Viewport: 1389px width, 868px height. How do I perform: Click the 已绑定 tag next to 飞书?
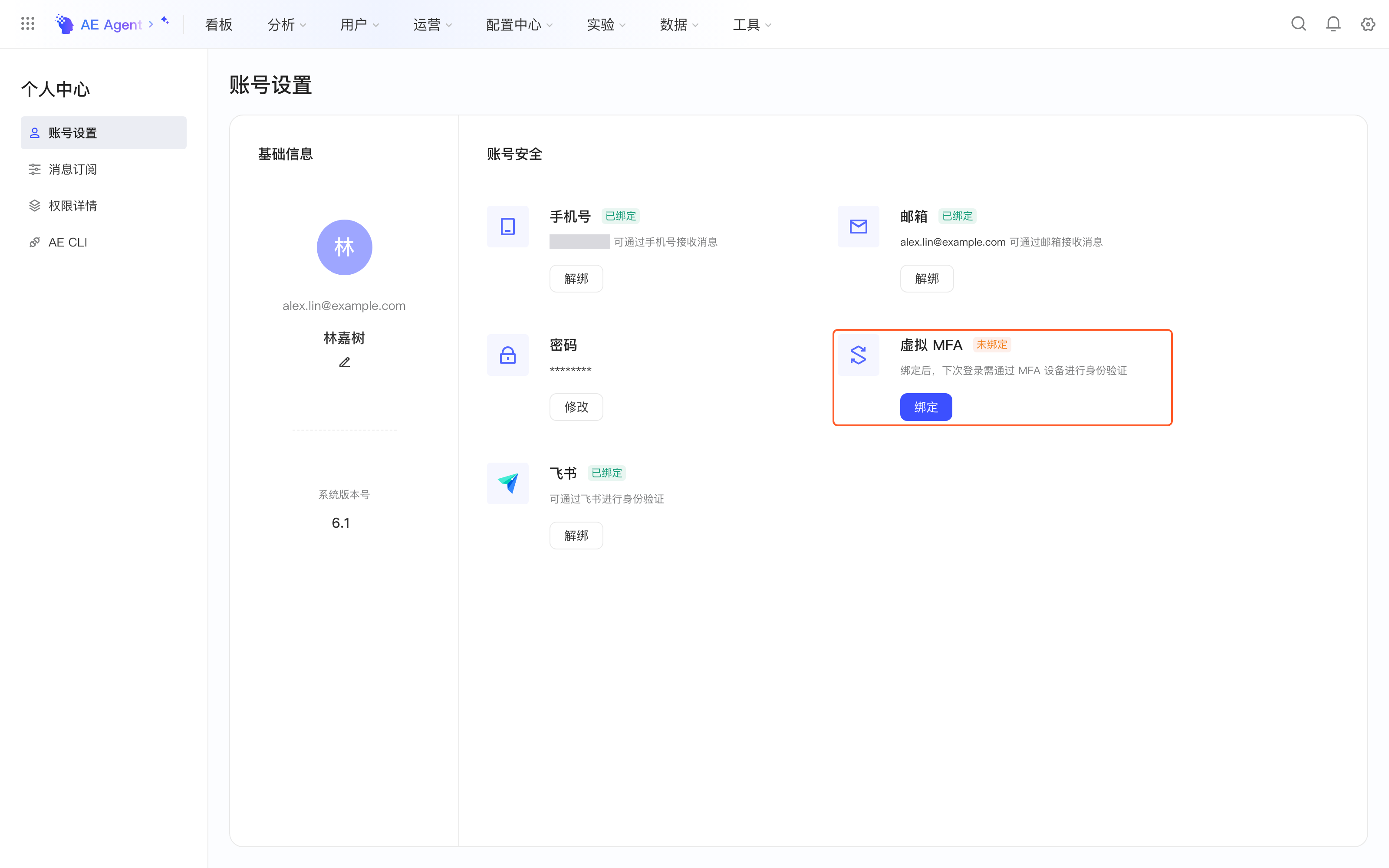[607, 473]
